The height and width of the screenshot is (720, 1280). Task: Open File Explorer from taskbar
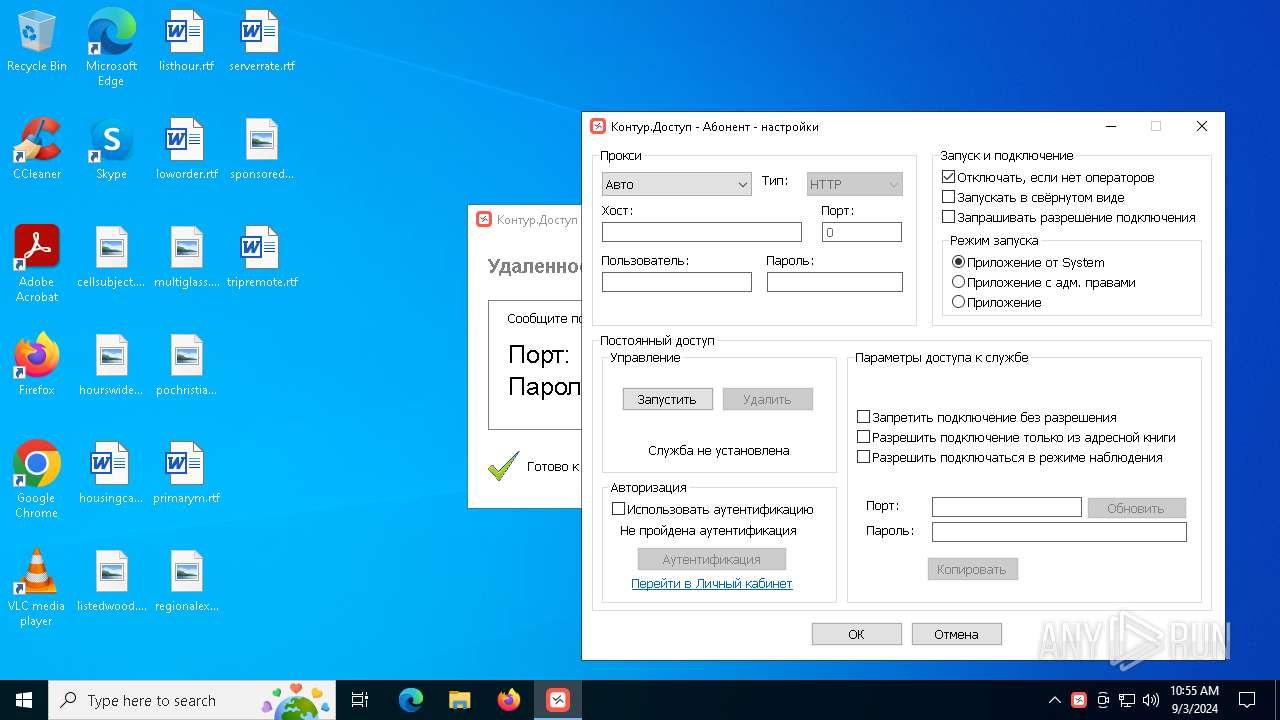tap(459, 700)
